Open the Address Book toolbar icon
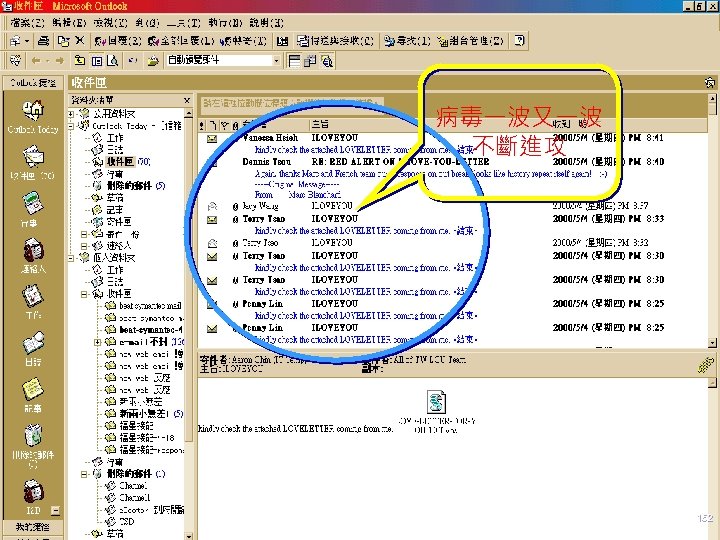The width and height of the screenshot is (720, 540). coord(282,41)
